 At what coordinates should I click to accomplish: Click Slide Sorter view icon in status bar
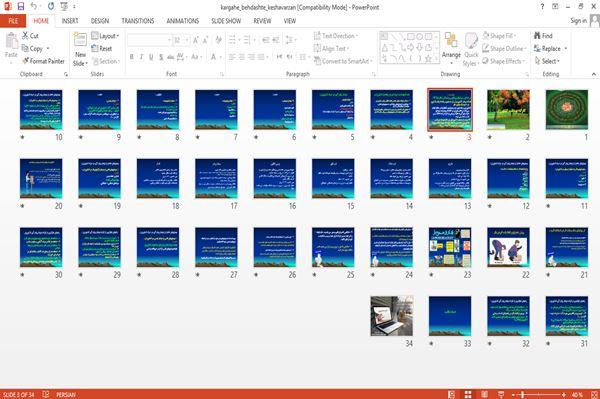click(468, 394)
